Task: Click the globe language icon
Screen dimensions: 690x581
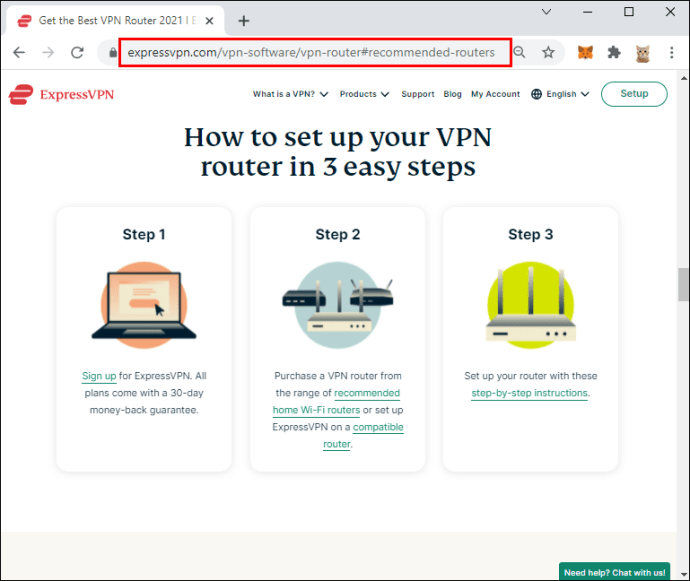Action: (536, 94)
